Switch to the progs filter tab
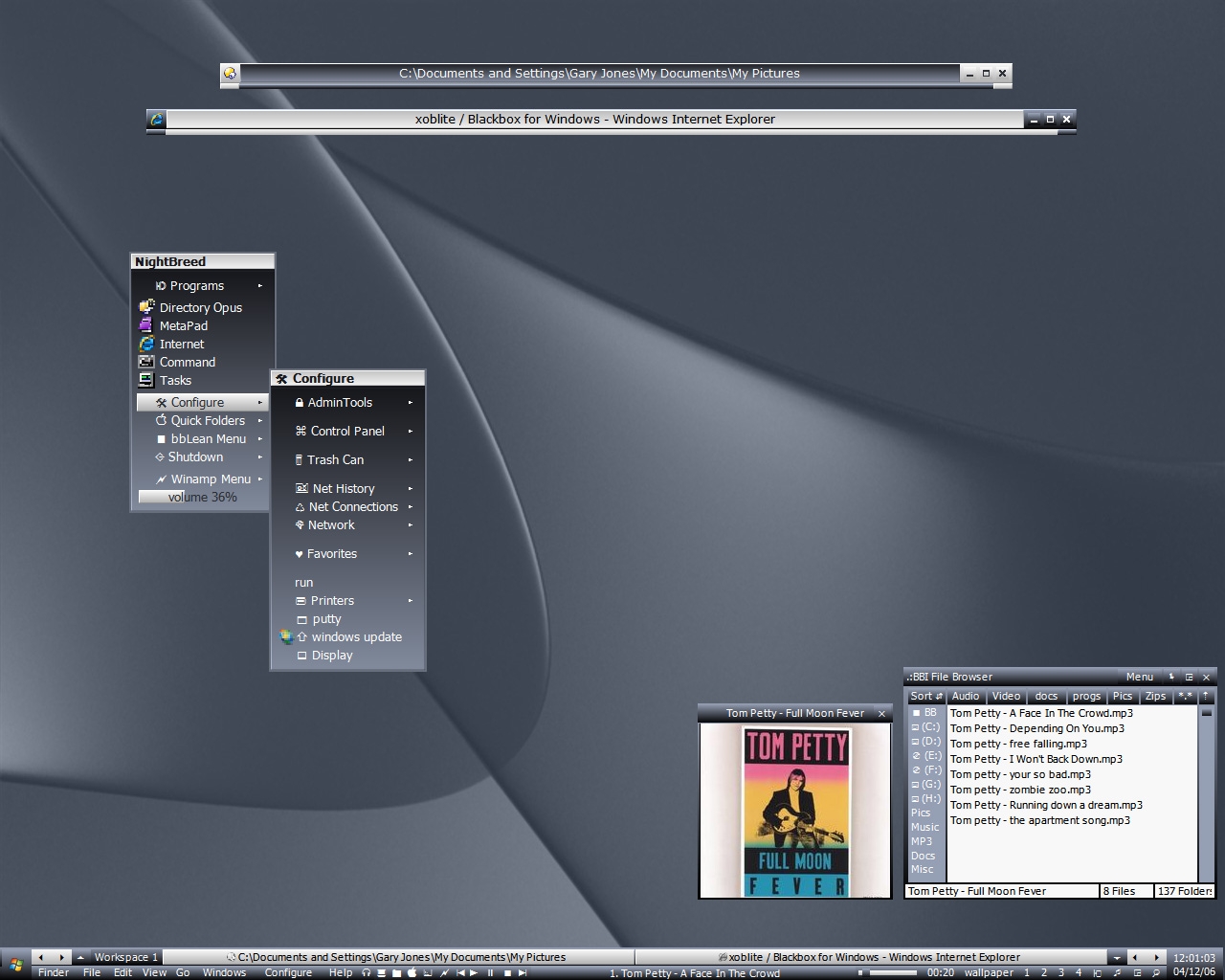1225x980 pixels. pos(1086,696)
